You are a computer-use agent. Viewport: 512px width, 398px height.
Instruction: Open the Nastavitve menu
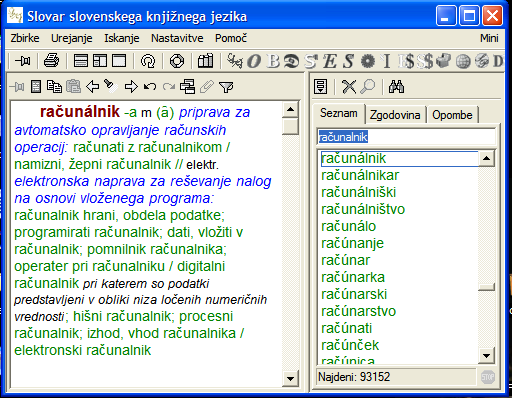[177, 38]
